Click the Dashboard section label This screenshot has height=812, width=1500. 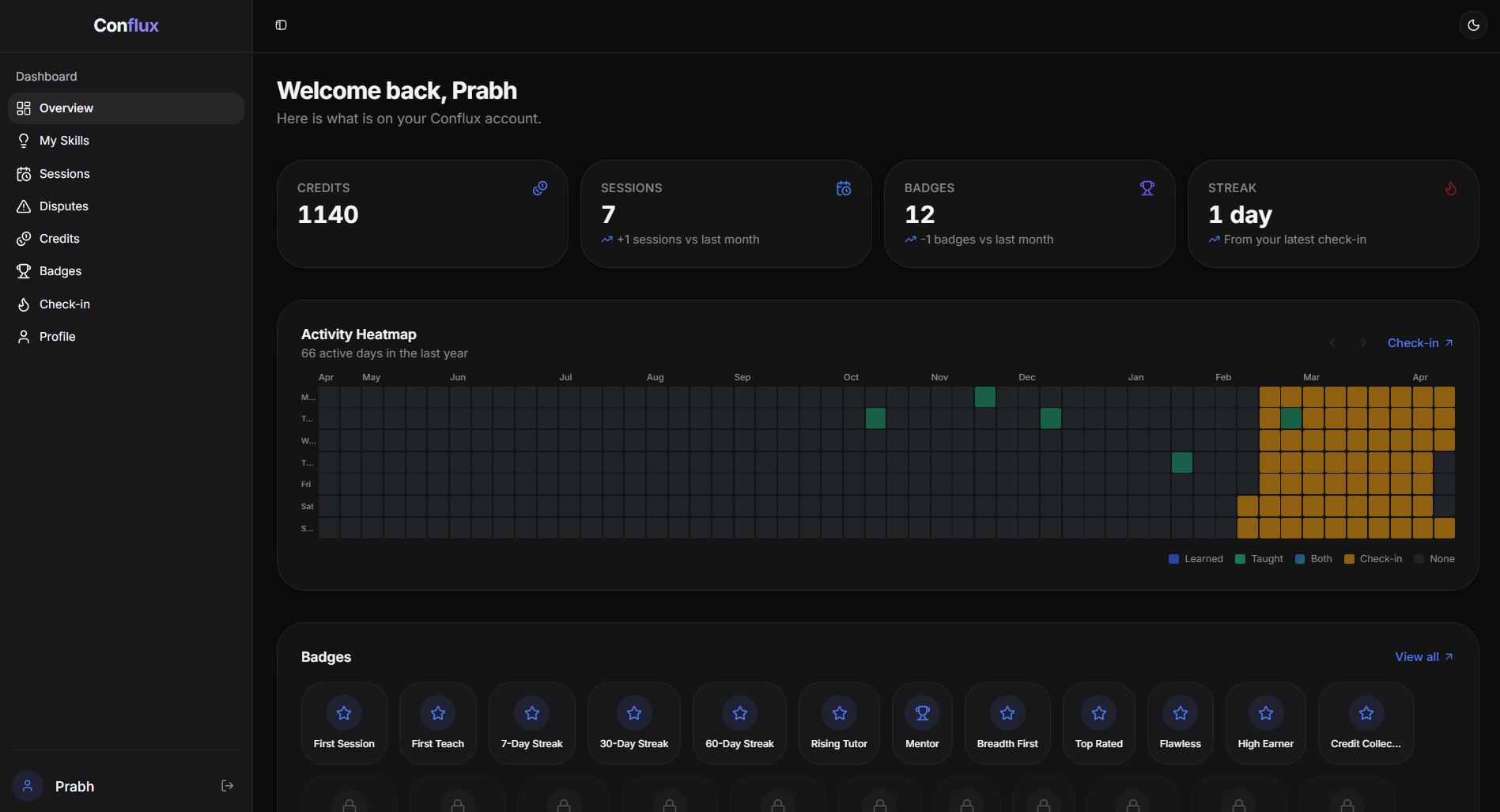[x=47, y=77]
